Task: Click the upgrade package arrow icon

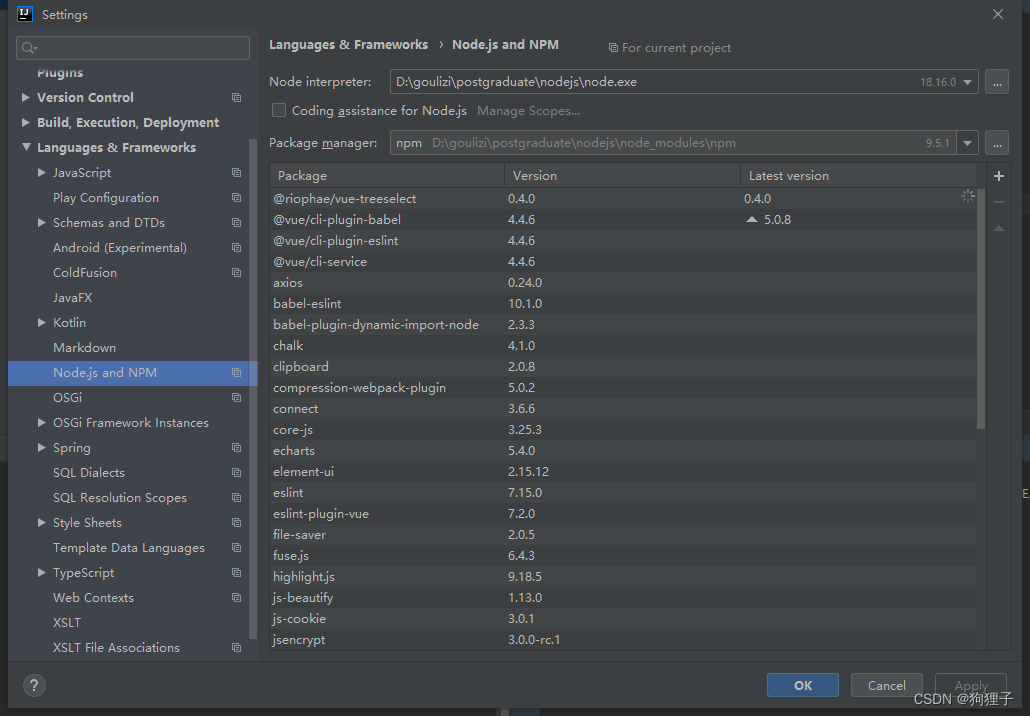Action: pos(998,228)
